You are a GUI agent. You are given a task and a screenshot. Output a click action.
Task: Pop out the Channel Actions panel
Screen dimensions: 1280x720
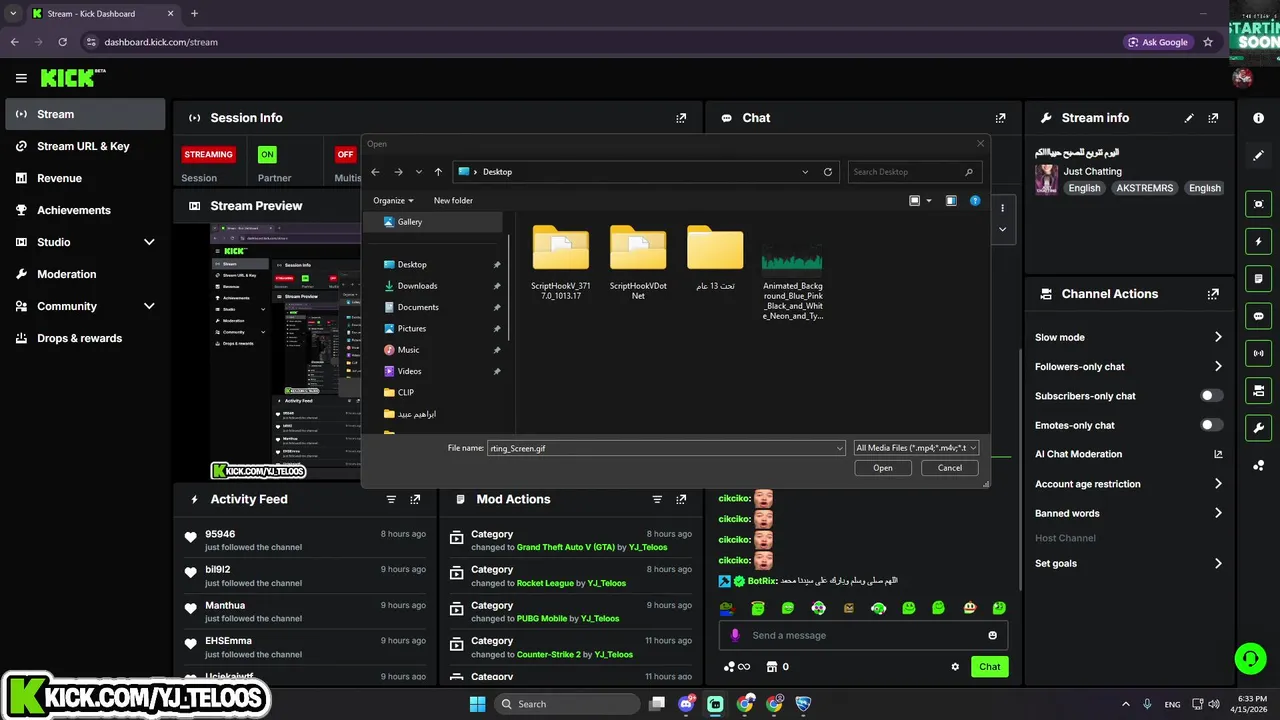[1213, 294]
